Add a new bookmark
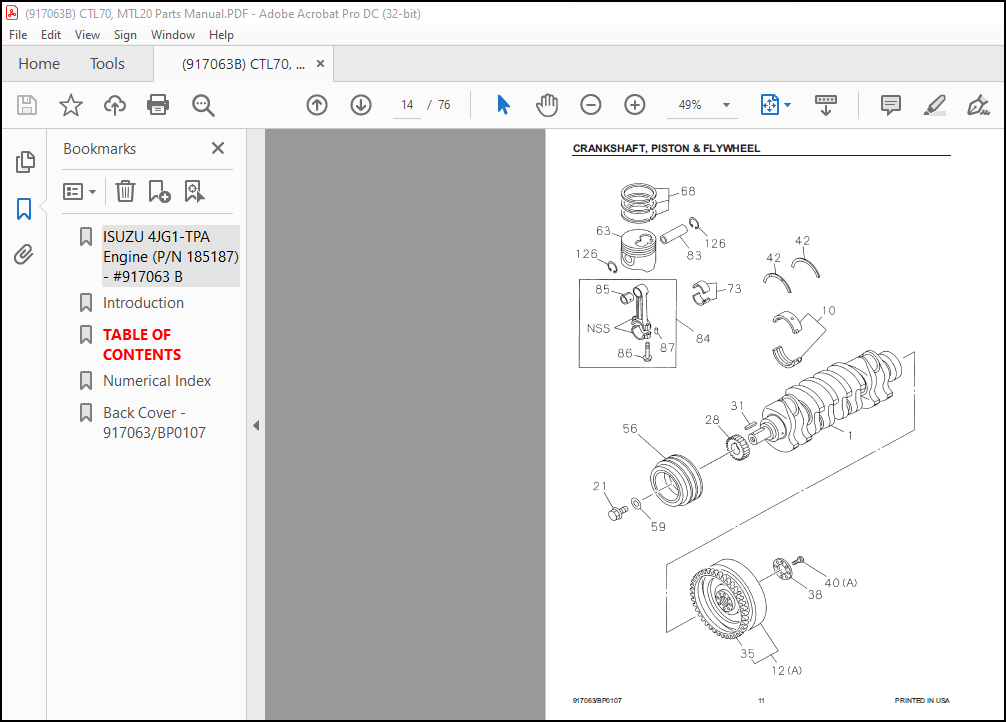Image resolution: width=1006 pixels, height=722 pixels. click(159, 191)
